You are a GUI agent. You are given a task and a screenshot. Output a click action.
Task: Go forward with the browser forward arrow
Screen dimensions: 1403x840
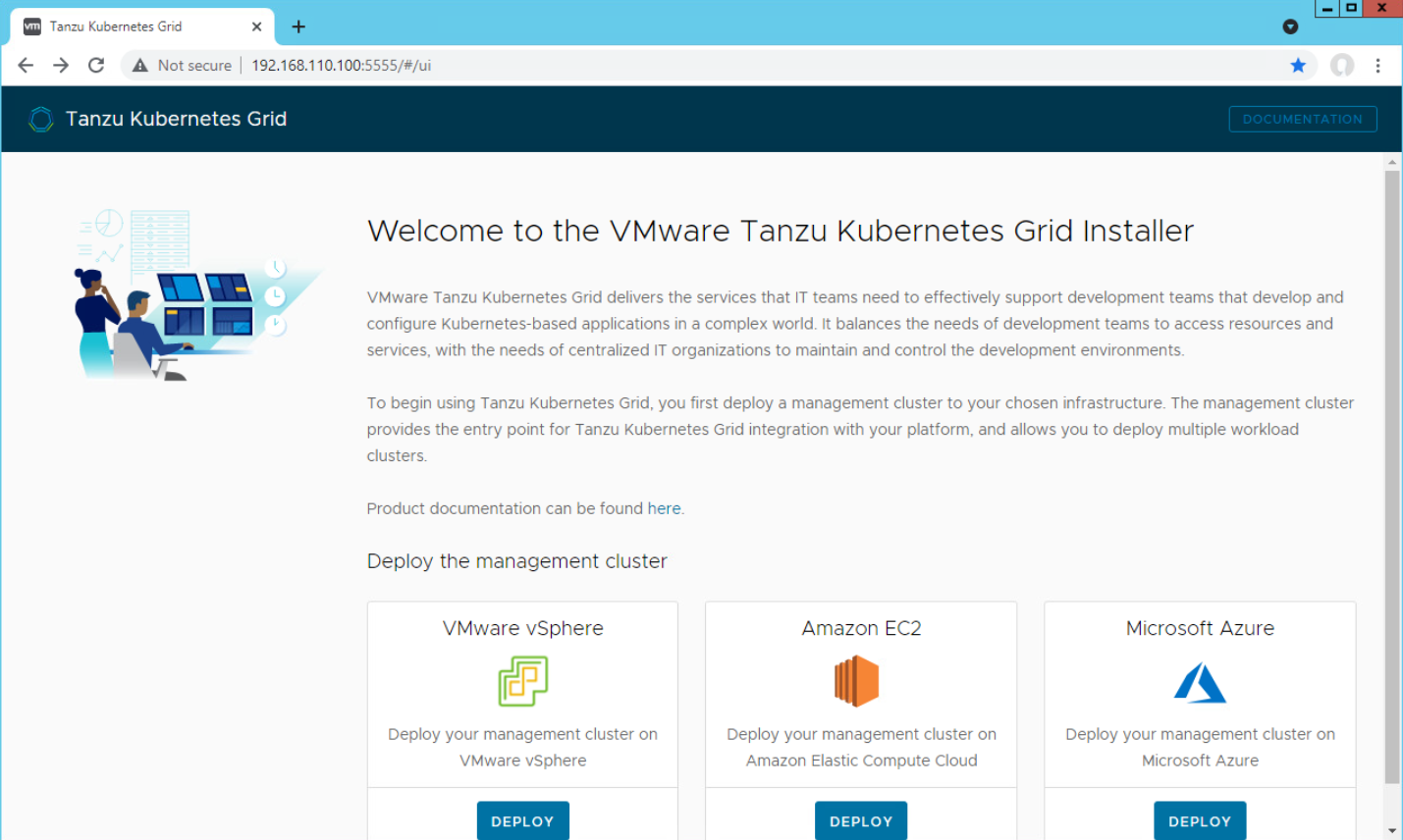[x=61, y=66]
